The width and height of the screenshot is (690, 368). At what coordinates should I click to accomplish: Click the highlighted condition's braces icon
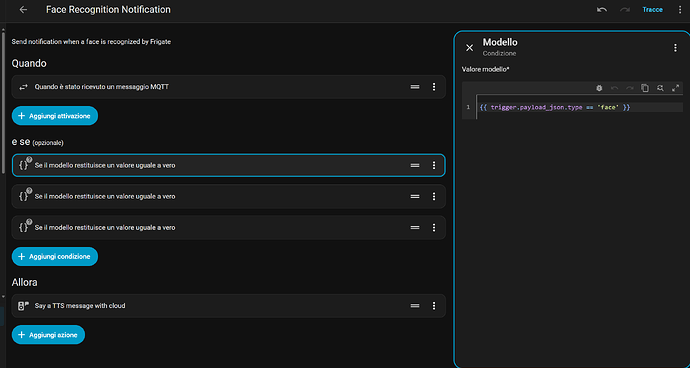click(x=24, y=164)
